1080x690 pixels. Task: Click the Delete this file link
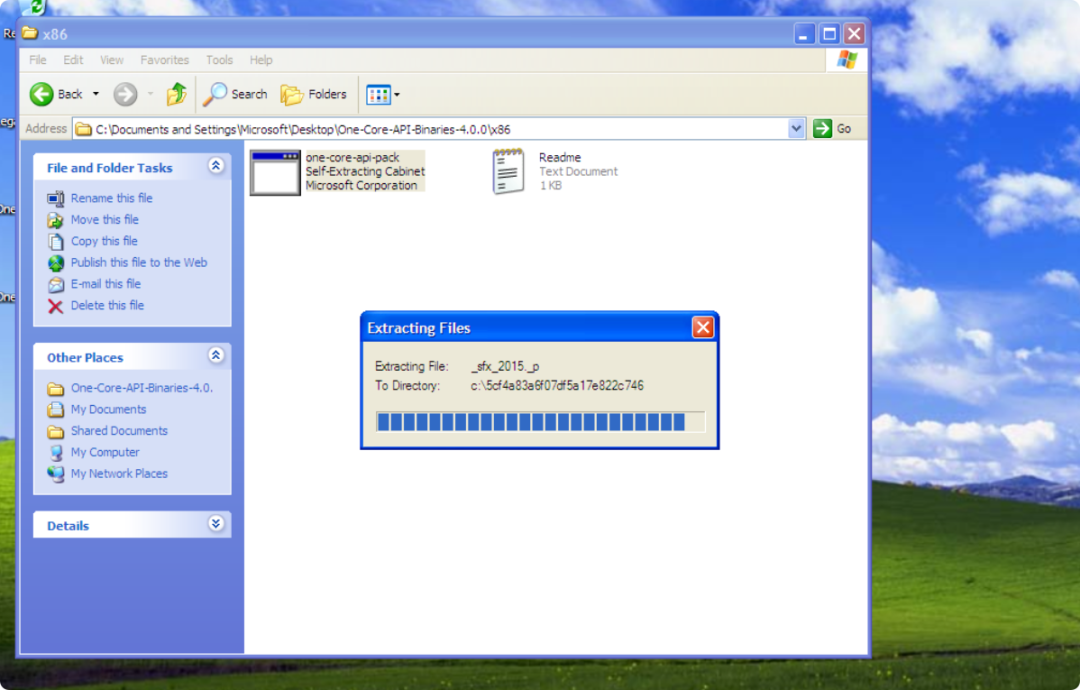(x=107, y=305)
